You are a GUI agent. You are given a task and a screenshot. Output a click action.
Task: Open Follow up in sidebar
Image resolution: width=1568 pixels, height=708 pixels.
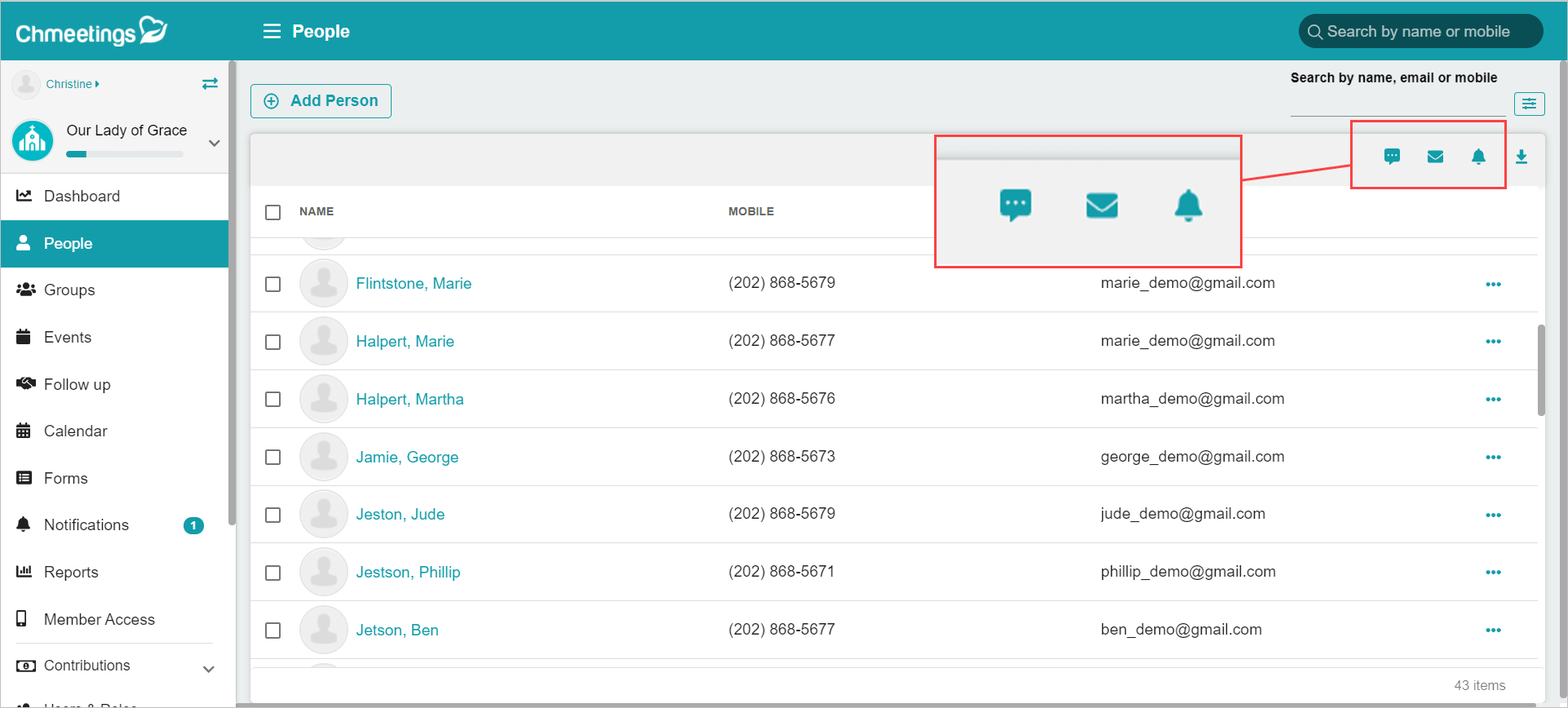click(x=114, y=384)
